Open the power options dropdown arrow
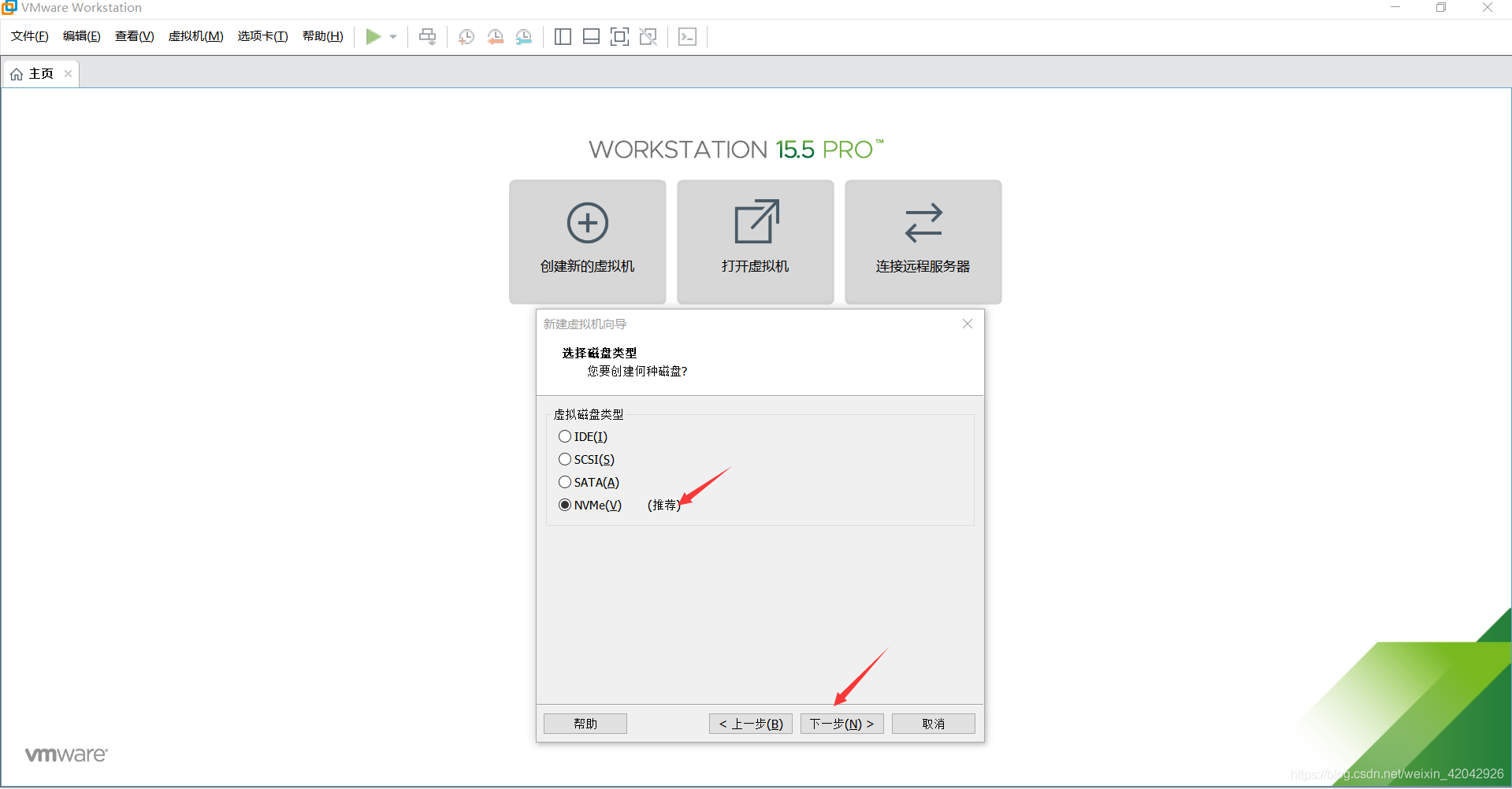Screen dimensions: 1512x789 pos(393,37)
